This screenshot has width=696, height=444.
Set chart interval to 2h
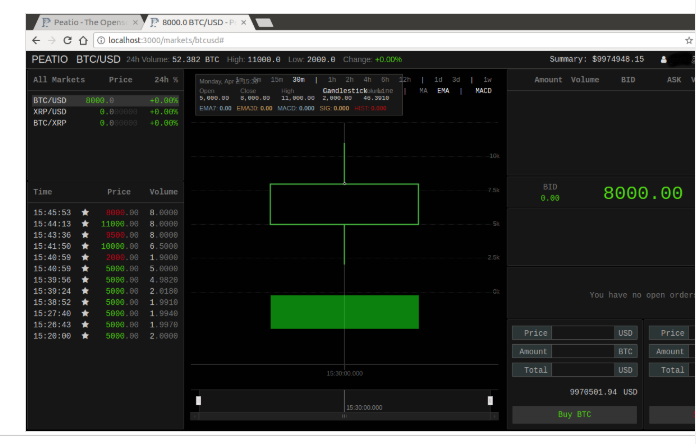coord(350,80)
